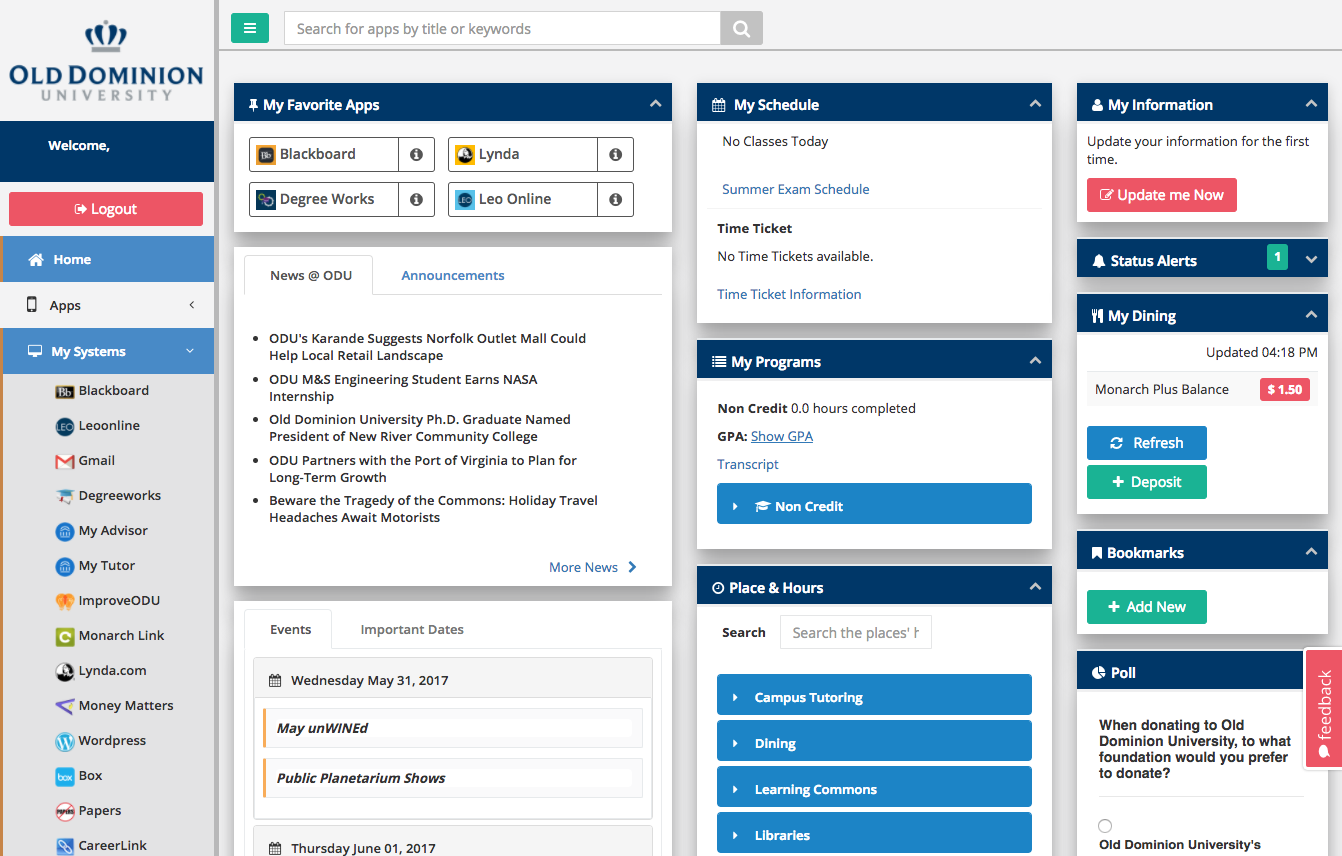Expand the Campus Tutoring section
1342x856 pixels.
(x=873, y=697)
